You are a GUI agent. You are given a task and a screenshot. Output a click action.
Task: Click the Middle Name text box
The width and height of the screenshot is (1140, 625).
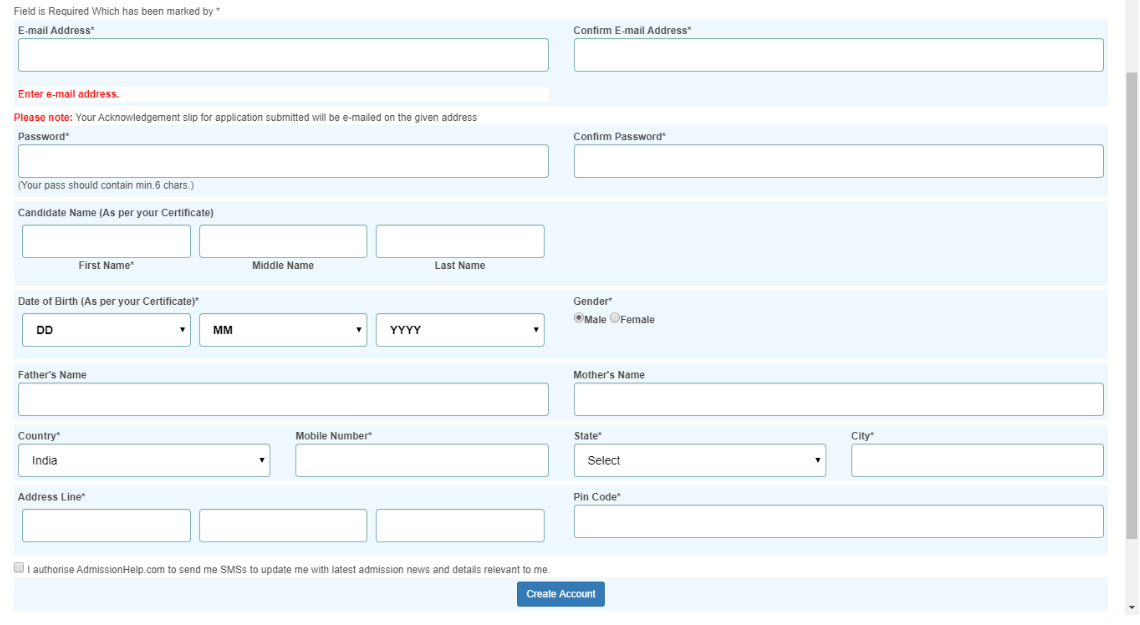coord(283,241)
